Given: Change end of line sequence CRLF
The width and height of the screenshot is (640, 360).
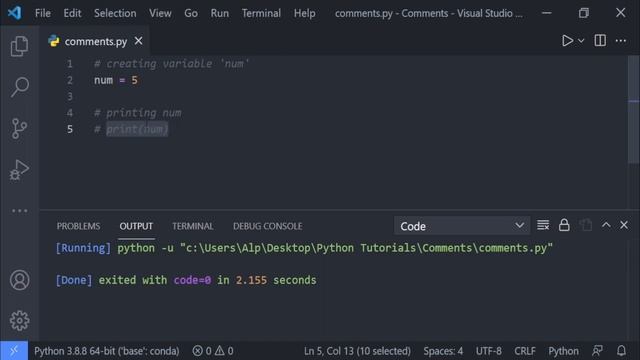Looking at the screenshot, I should click(x=525, y=351).
